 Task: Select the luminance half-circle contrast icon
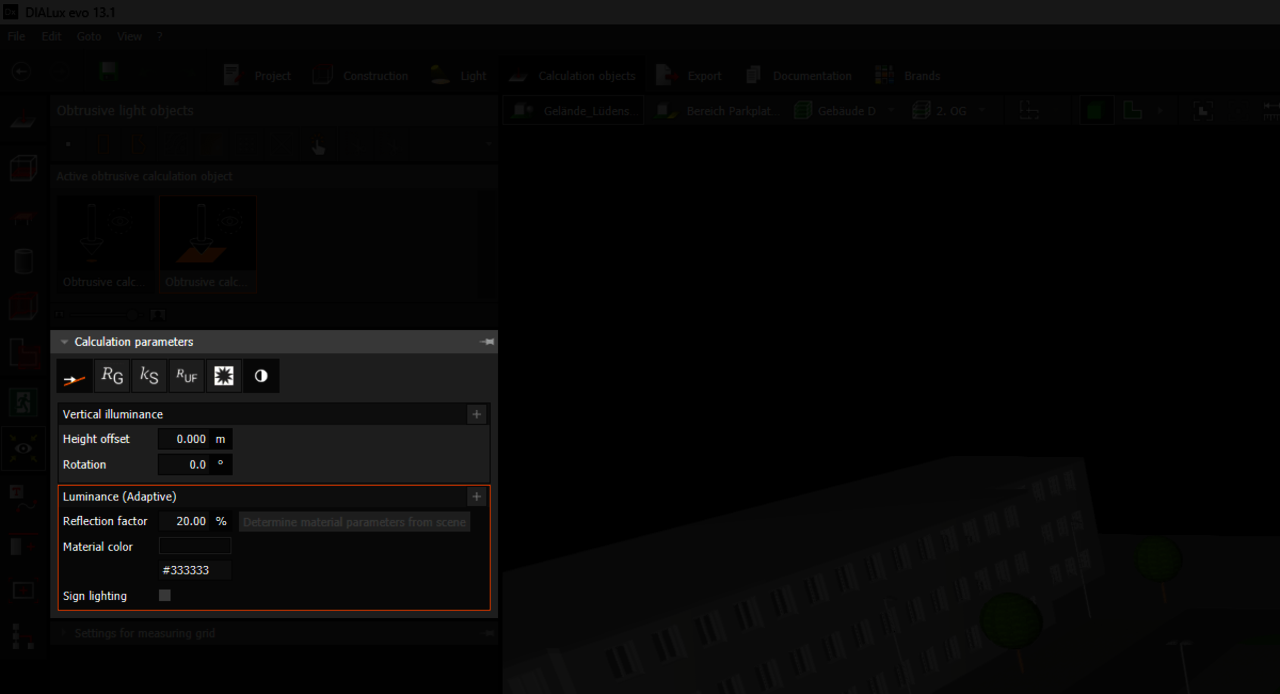pos(261,376)
